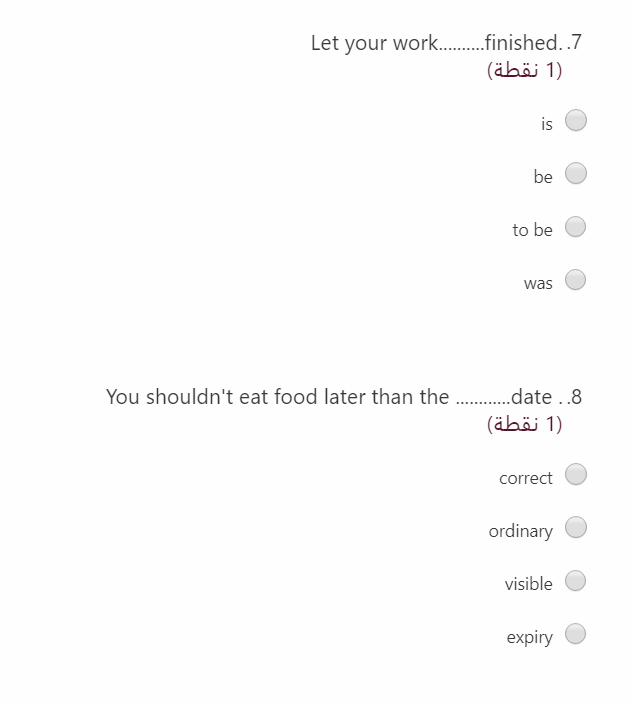Viewport: 633px width, 702px height.
Task: Click the "ordinary" answer label text
Action: click(x=521, y=531)
